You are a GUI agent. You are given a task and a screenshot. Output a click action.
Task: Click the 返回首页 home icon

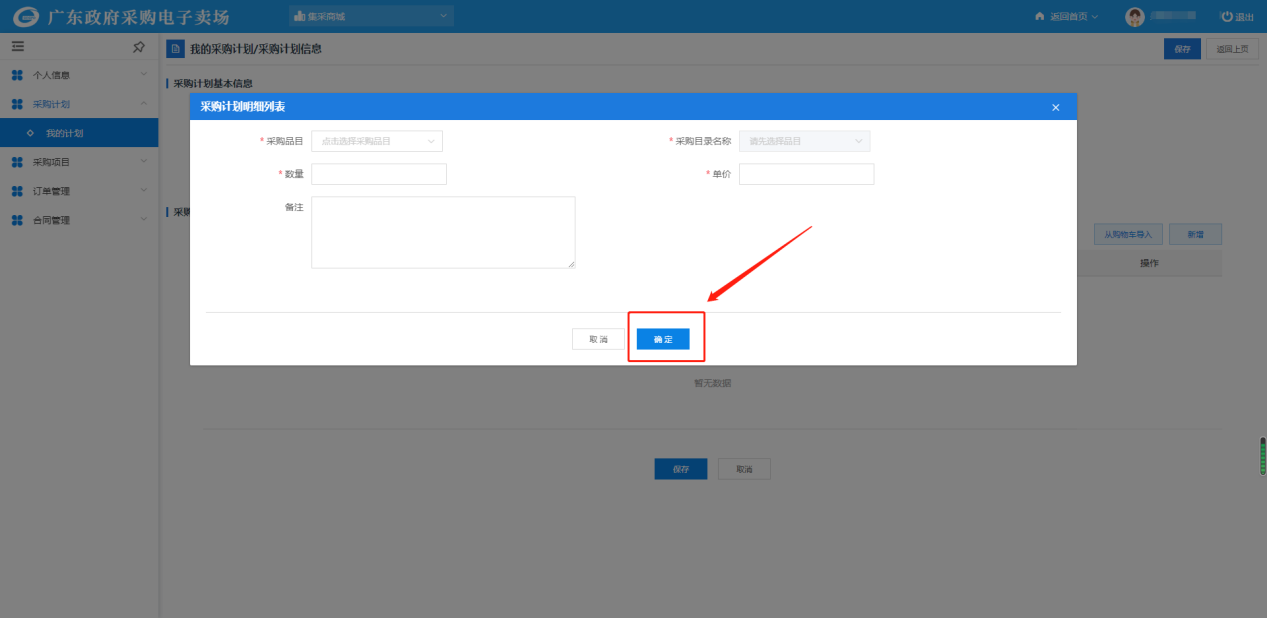point(1040,16)
